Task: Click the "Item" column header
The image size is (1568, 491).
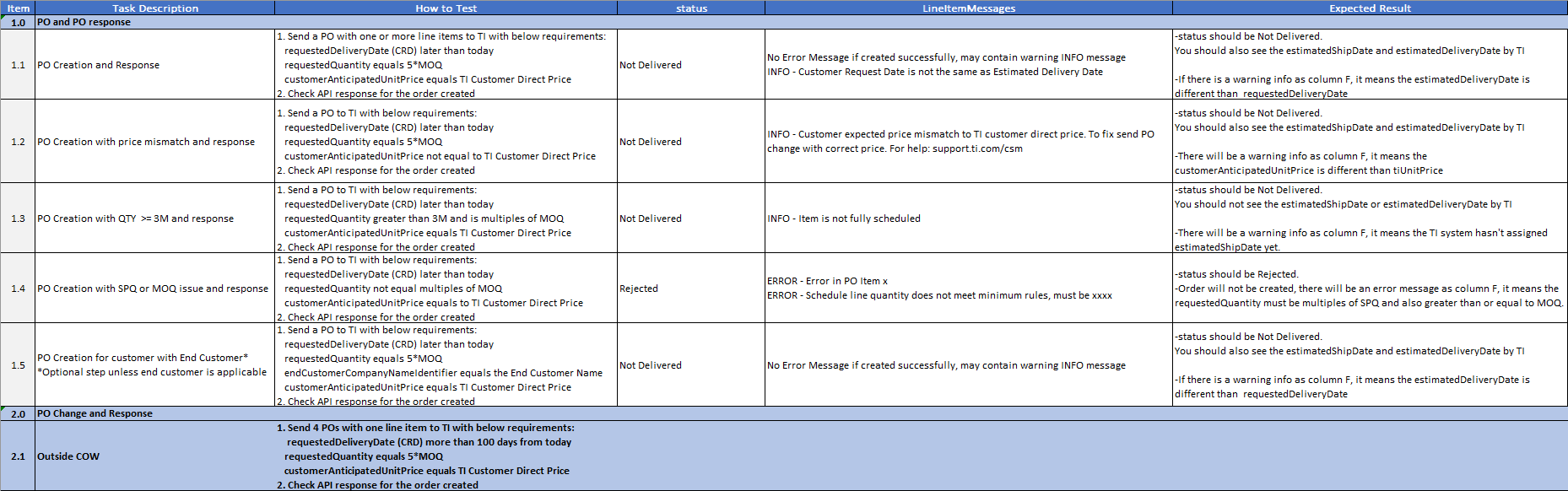Action: [18, 8]
